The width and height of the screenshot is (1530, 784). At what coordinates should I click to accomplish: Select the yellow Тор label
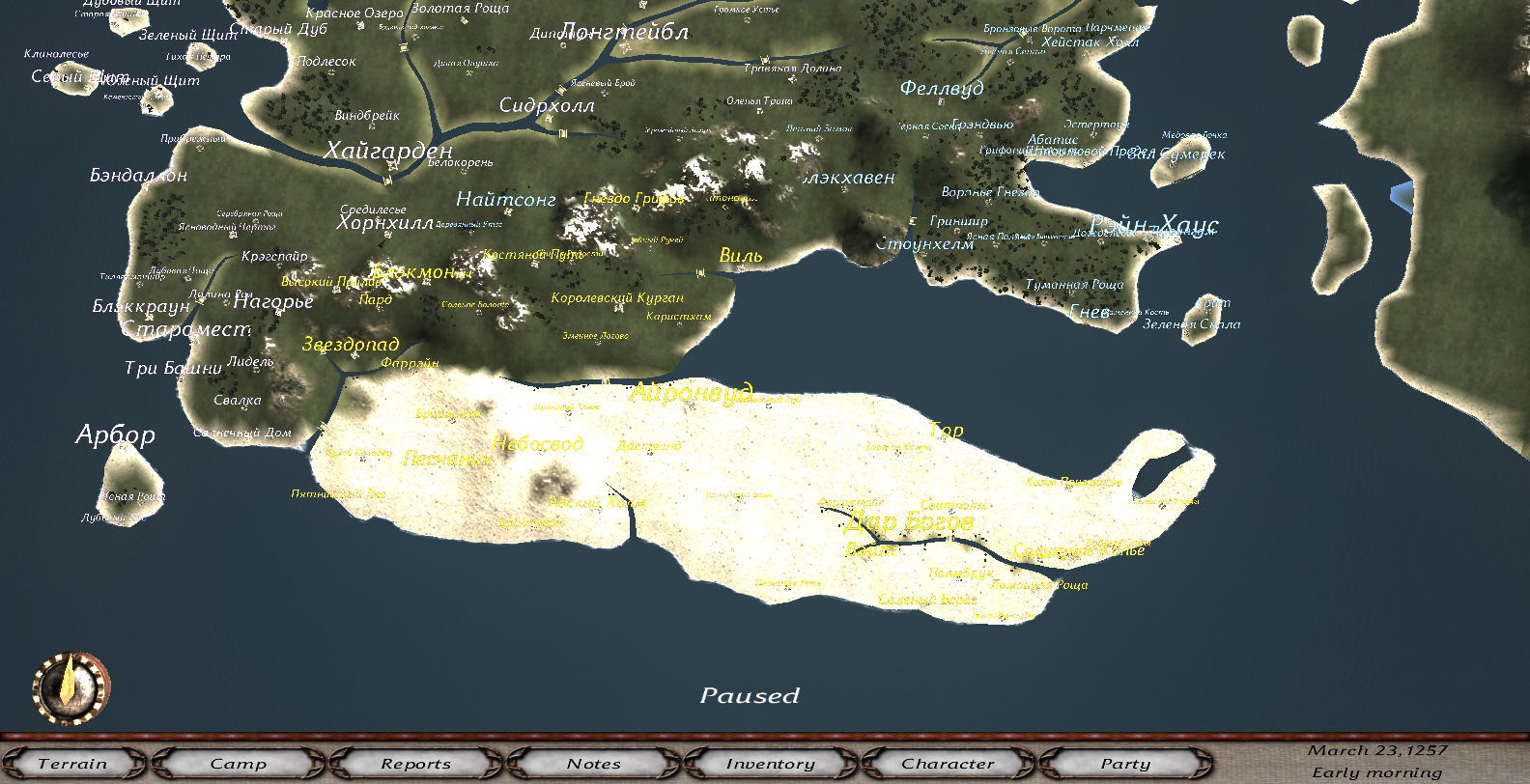(x=947, y=430)
